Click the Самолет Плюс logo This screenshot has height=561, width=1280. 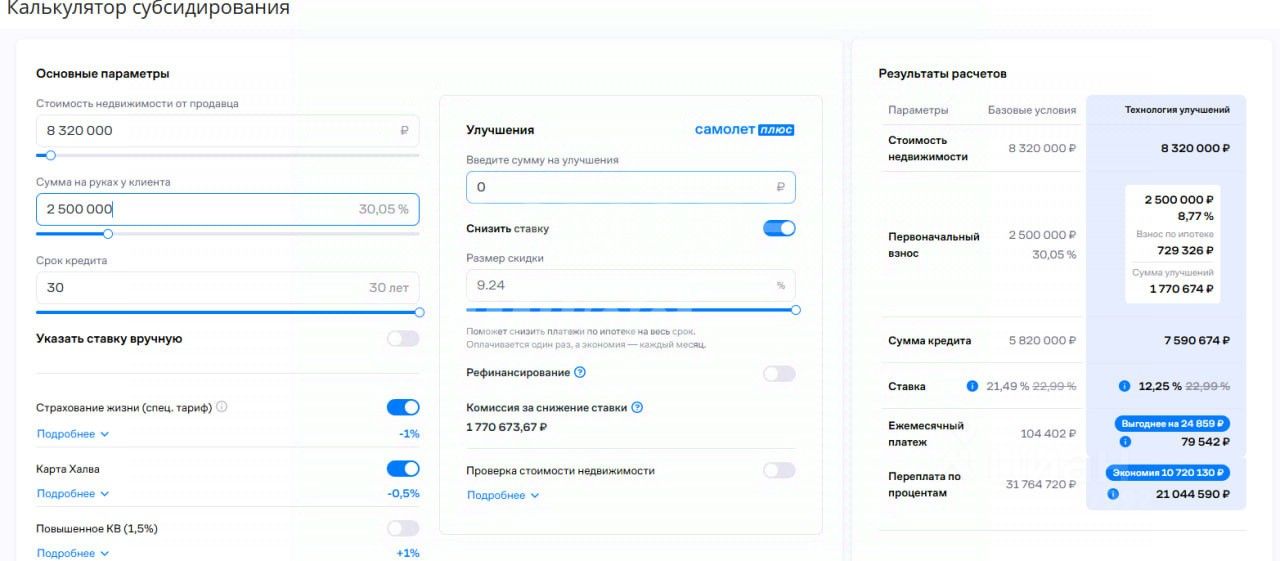pyautogui.click(x=744, y=130)
